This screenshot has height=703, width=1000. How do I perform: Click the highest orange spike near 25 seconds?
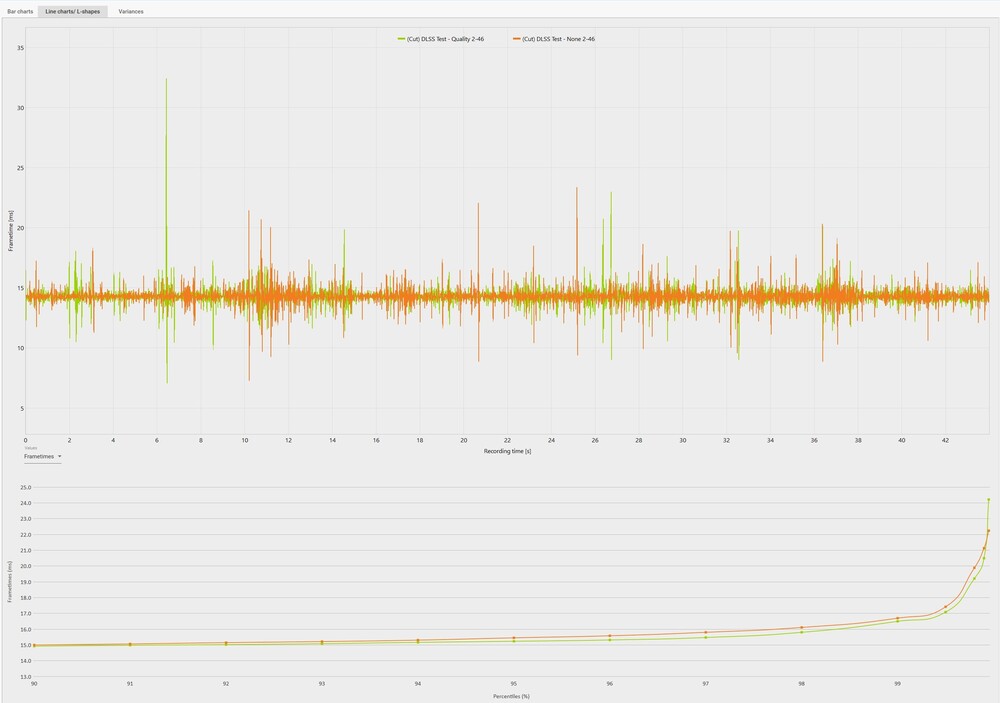click(x=577, y=187)
